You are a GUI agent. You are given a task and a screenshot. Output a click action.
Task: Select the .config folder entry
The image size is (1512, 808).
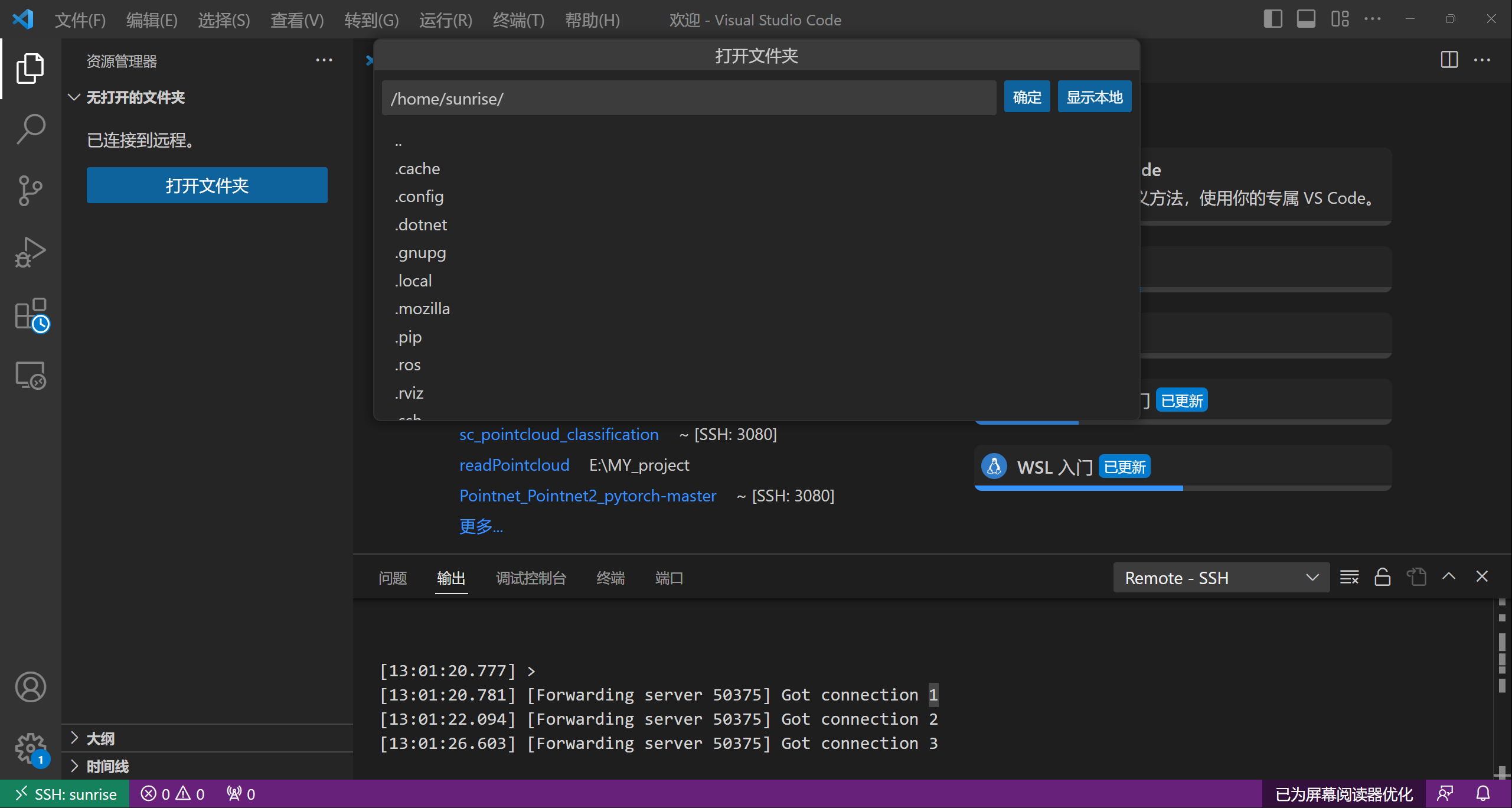pos(756,197)
